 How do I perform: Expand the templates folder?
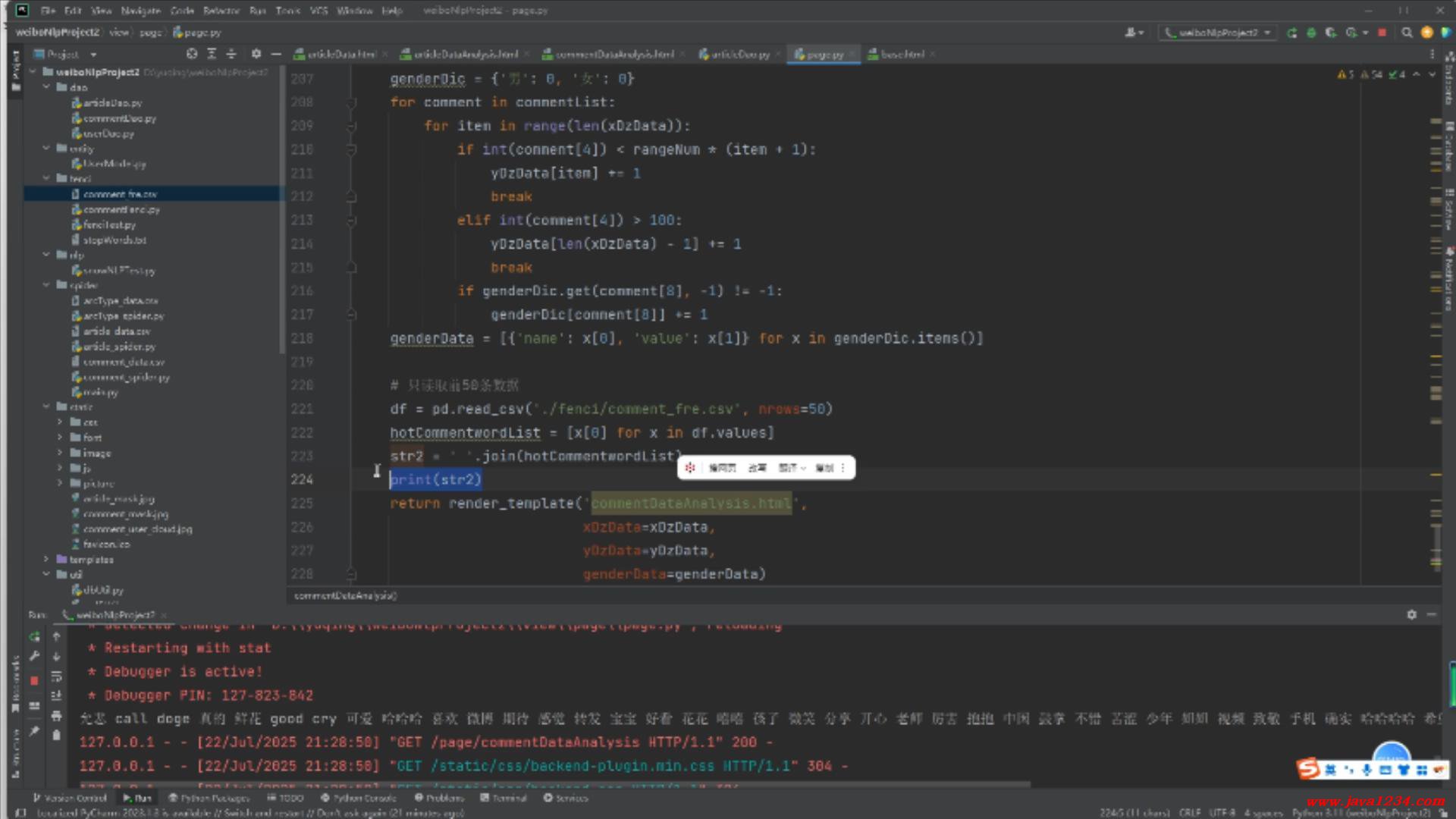[46, 560]
